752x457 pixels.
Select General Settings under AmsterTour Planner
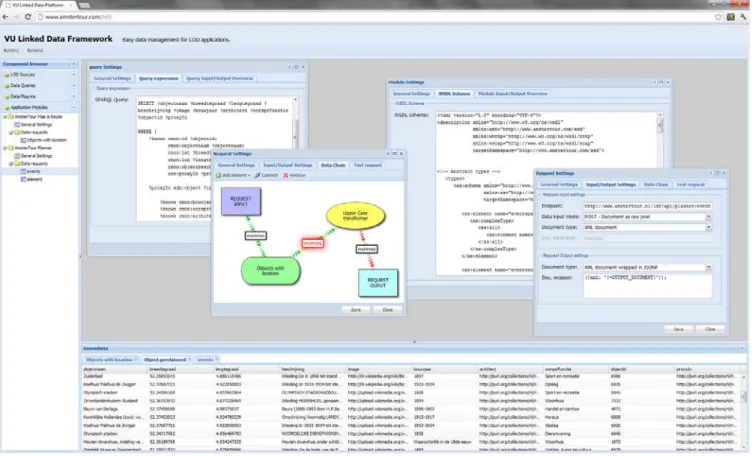click(x=35, y=156)
